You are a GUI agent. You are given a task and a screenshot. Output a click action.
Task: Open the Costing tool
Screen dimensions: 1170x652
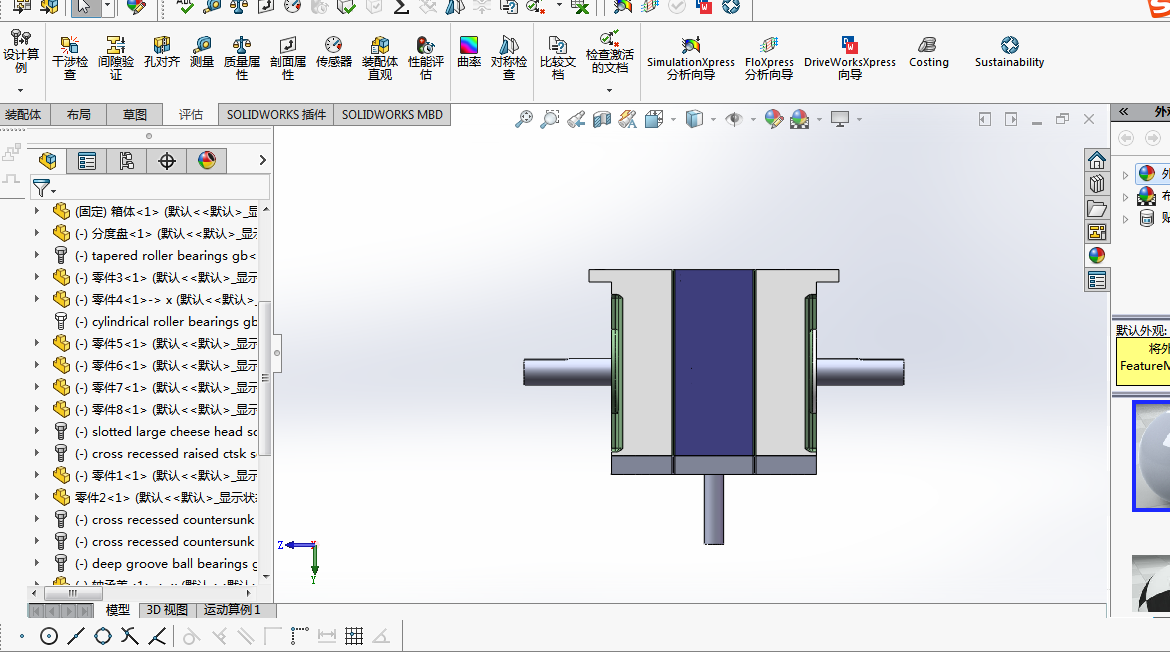[x=928, y=52]
